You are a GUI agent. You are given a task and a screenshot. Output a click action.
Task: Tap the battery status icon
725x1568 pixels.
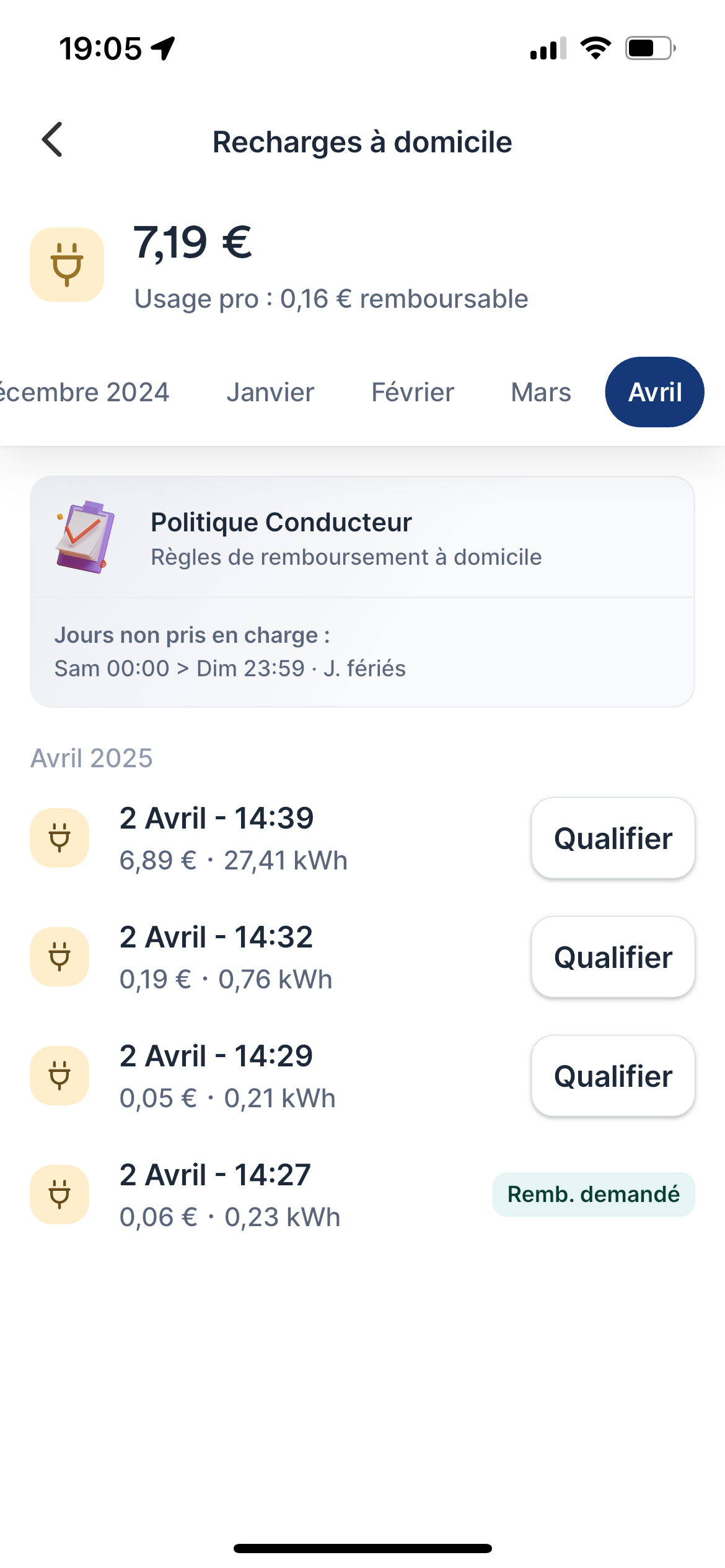(x=649, y=48)
